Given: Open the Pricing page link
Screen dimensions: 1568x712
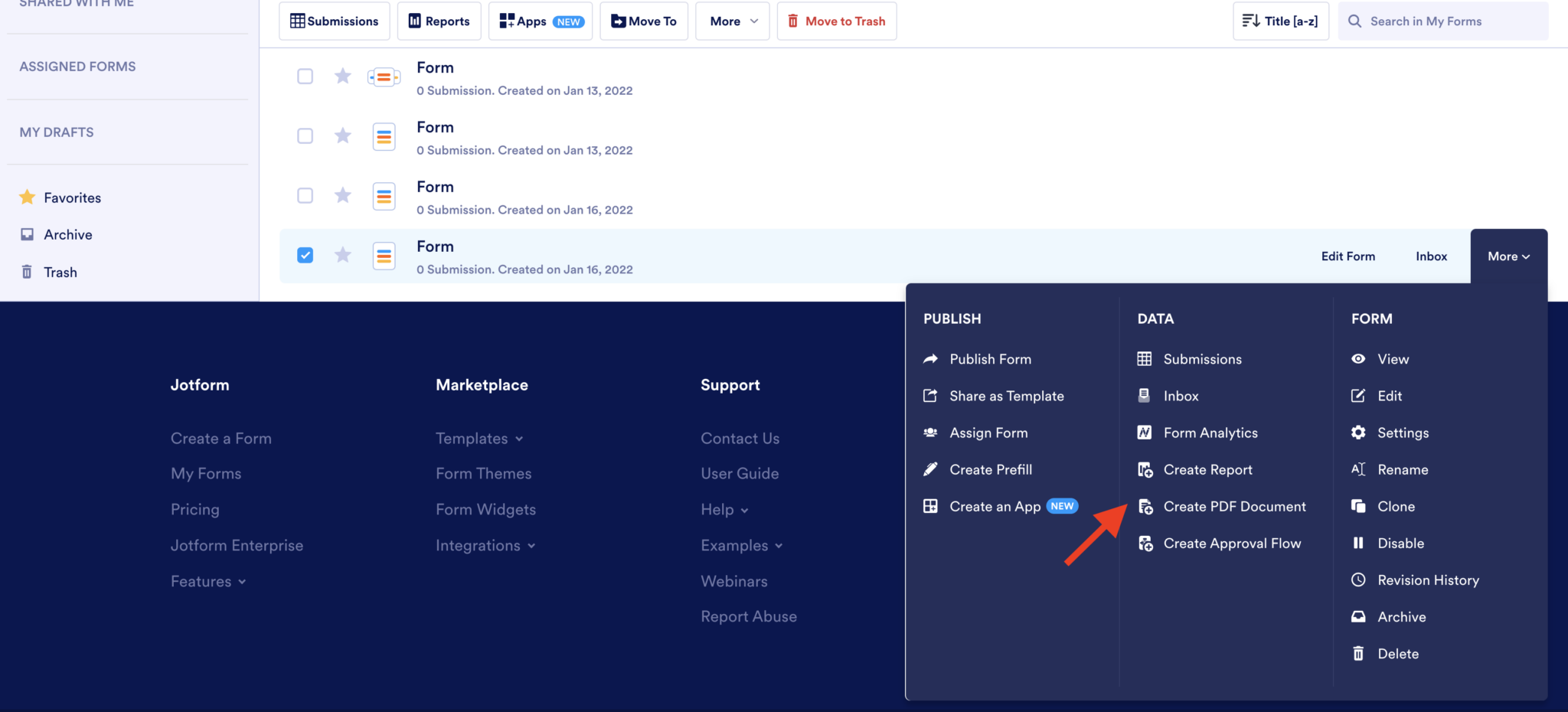Looking at the screenshot, I should (x=194, y=508).
